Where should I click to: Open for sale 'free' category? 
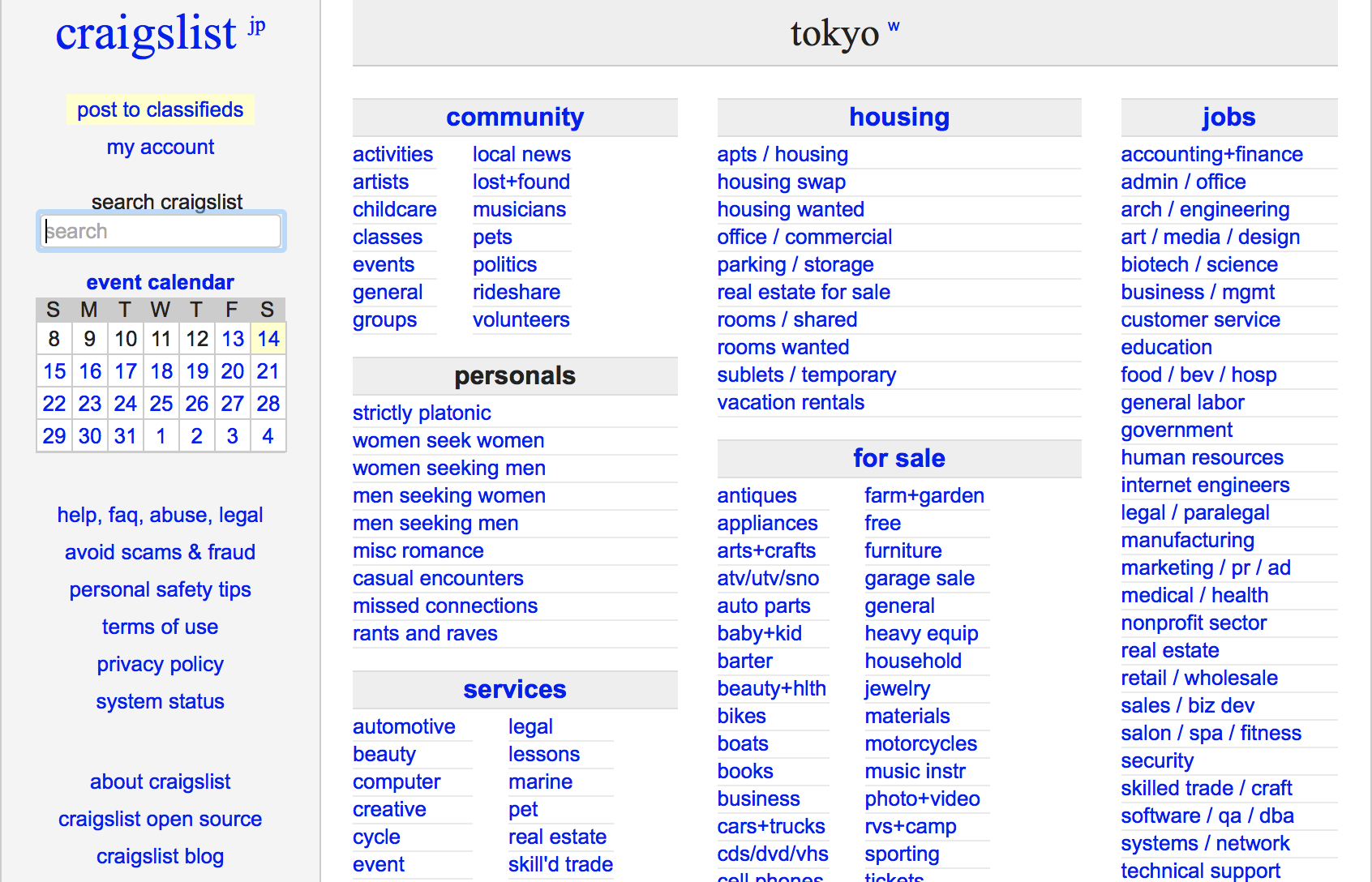pos(883,523)
